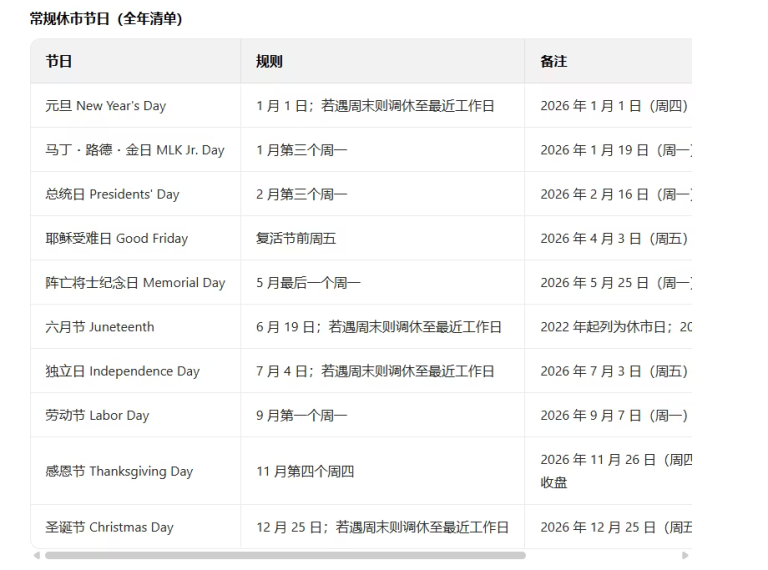Click the left arrow of the horizontal scrollbar
768x570 pixels.
pyautogui.click(x=37, y=555)
